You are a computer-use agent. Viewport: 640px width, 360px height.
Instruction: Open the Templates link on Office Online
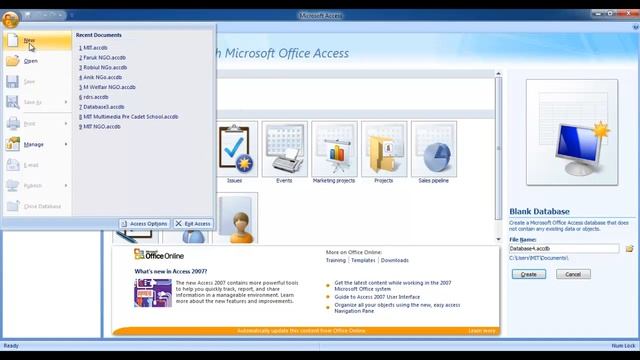tap(363, 260)
